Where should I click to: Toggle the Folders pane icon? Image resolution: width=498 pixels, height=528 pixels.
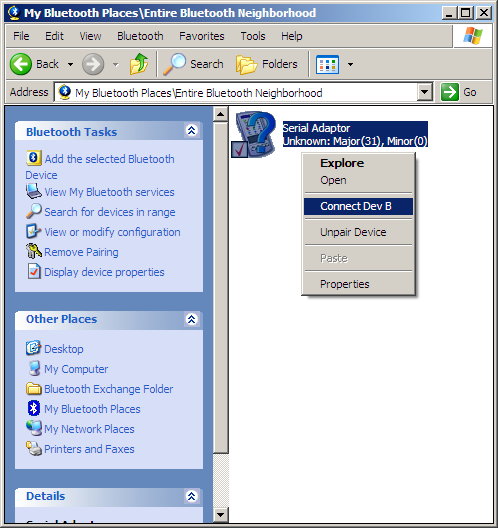point(246,64)
